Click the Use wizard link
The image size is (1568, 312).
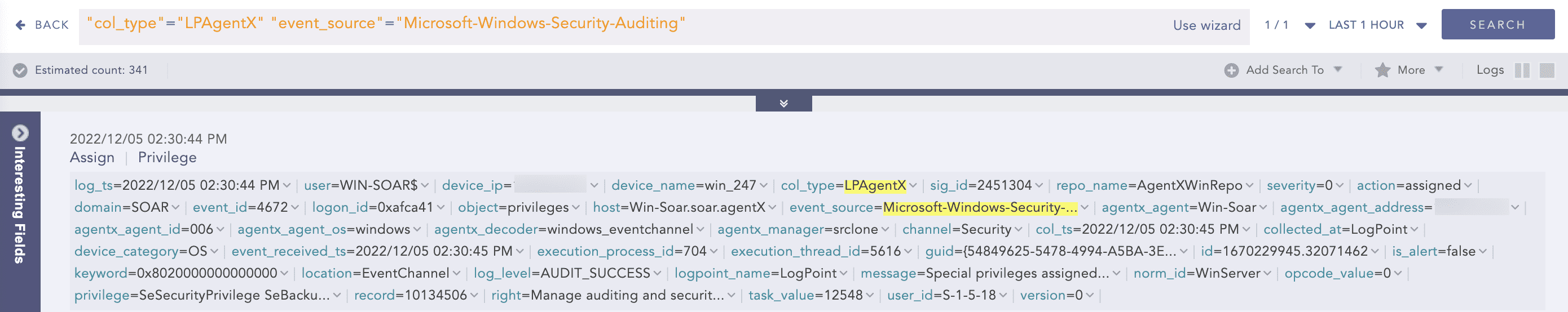1206,25
